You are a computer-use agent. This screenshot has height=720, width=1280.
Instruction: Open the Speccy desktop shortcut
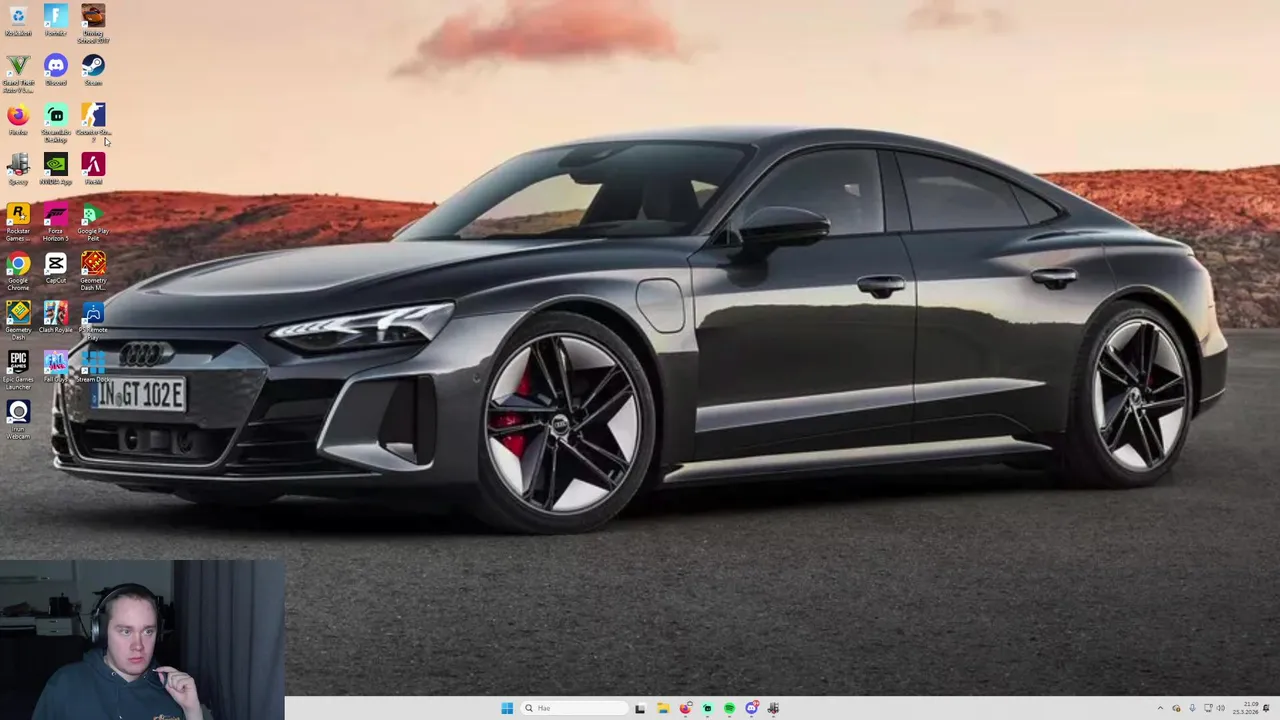pos(18,169)
